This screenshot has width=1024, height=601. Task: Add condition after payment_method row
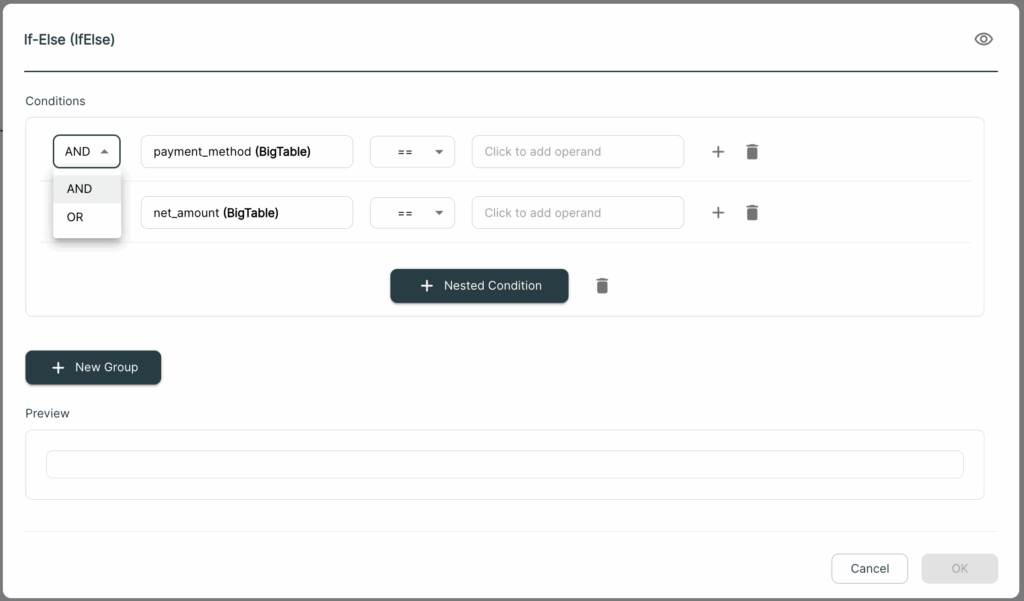coord(718,152)
